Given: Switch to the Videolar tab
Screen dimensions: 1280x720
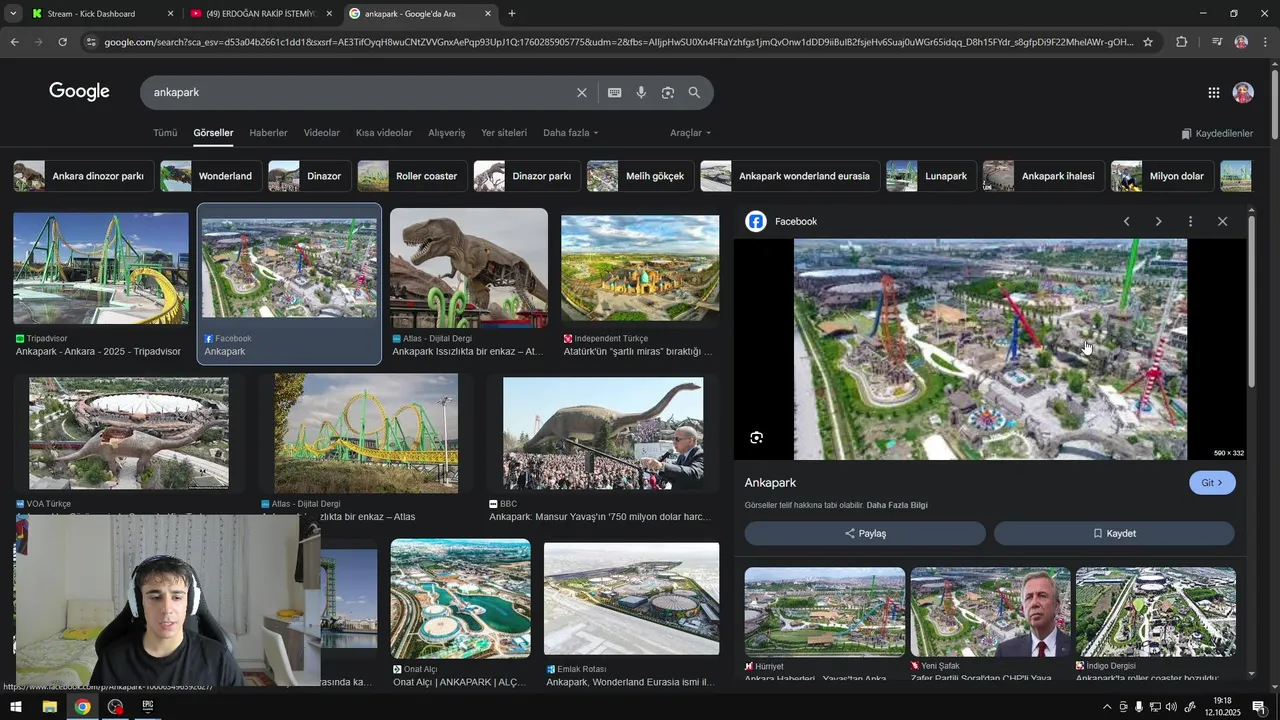Looking at the screenshot, I should pos(322,133).
